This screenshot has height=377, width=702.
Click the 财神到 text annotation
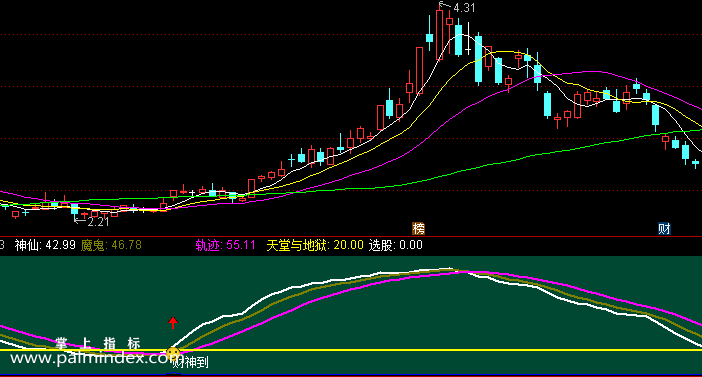coord(191,362)
